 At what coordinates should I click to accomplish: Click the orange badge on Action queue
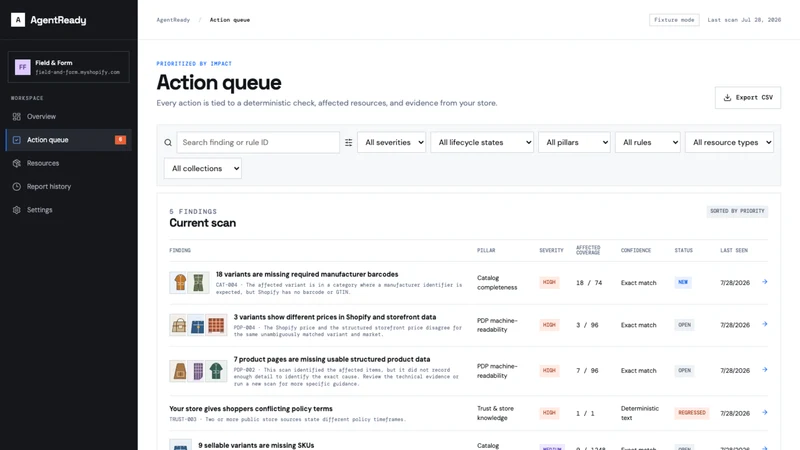[120, 140]
